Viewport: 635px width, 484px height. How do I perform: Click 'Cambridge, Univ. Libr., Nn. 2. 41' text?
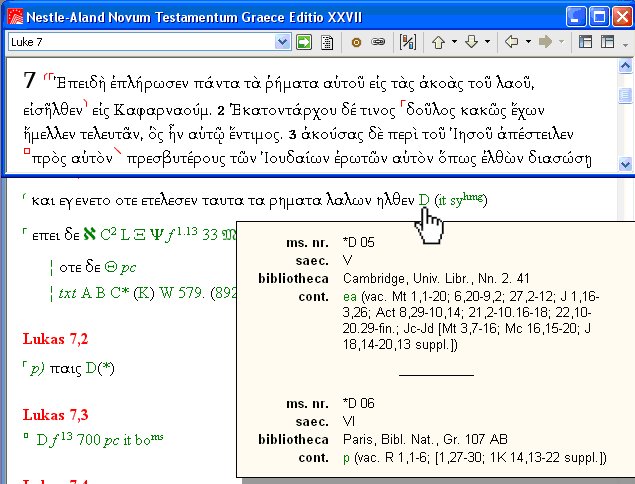(436, 279)
